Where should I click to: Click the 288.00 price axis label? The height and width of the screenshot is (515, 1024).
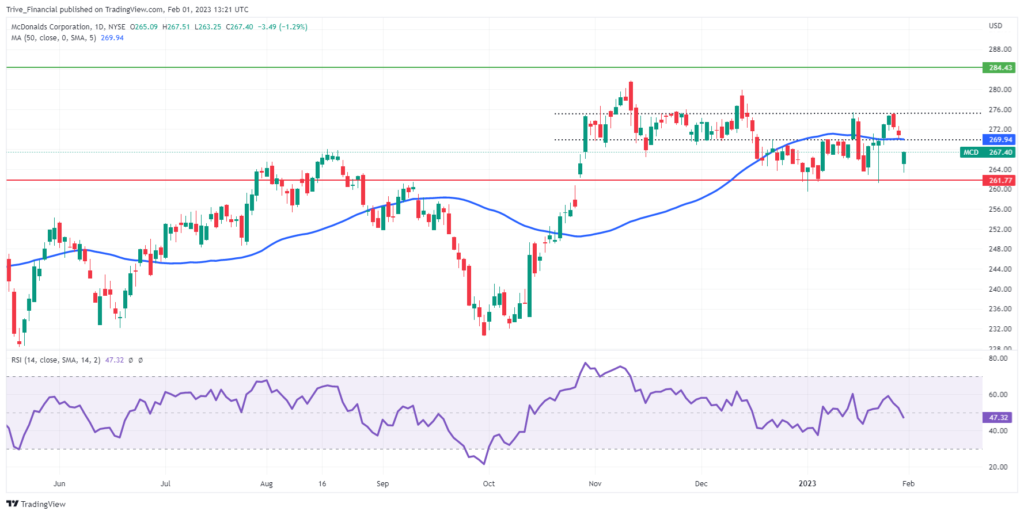pos(1001,50)
